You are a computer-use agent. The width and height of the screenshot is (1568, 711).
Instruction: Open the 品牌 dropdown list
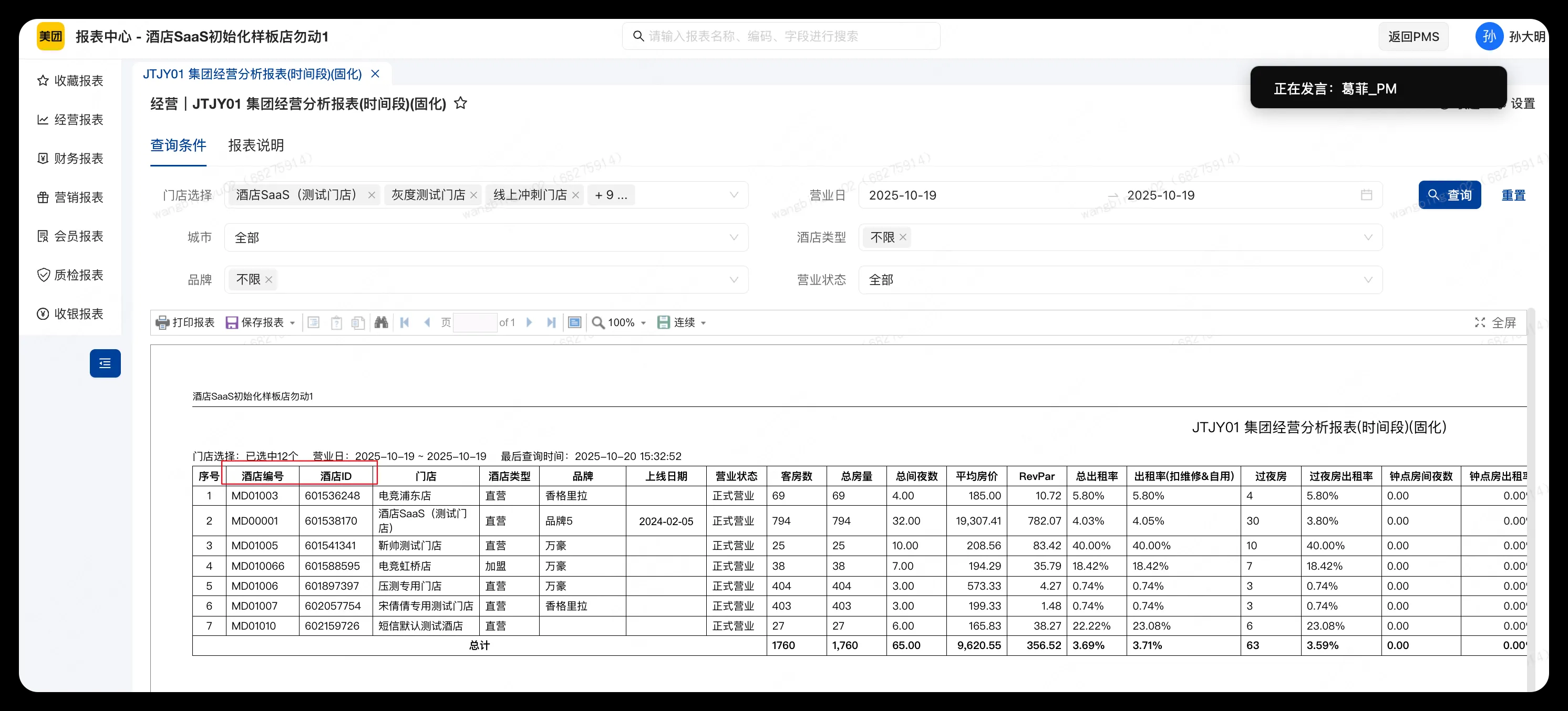pyautogui.click(x=734, y=279)
